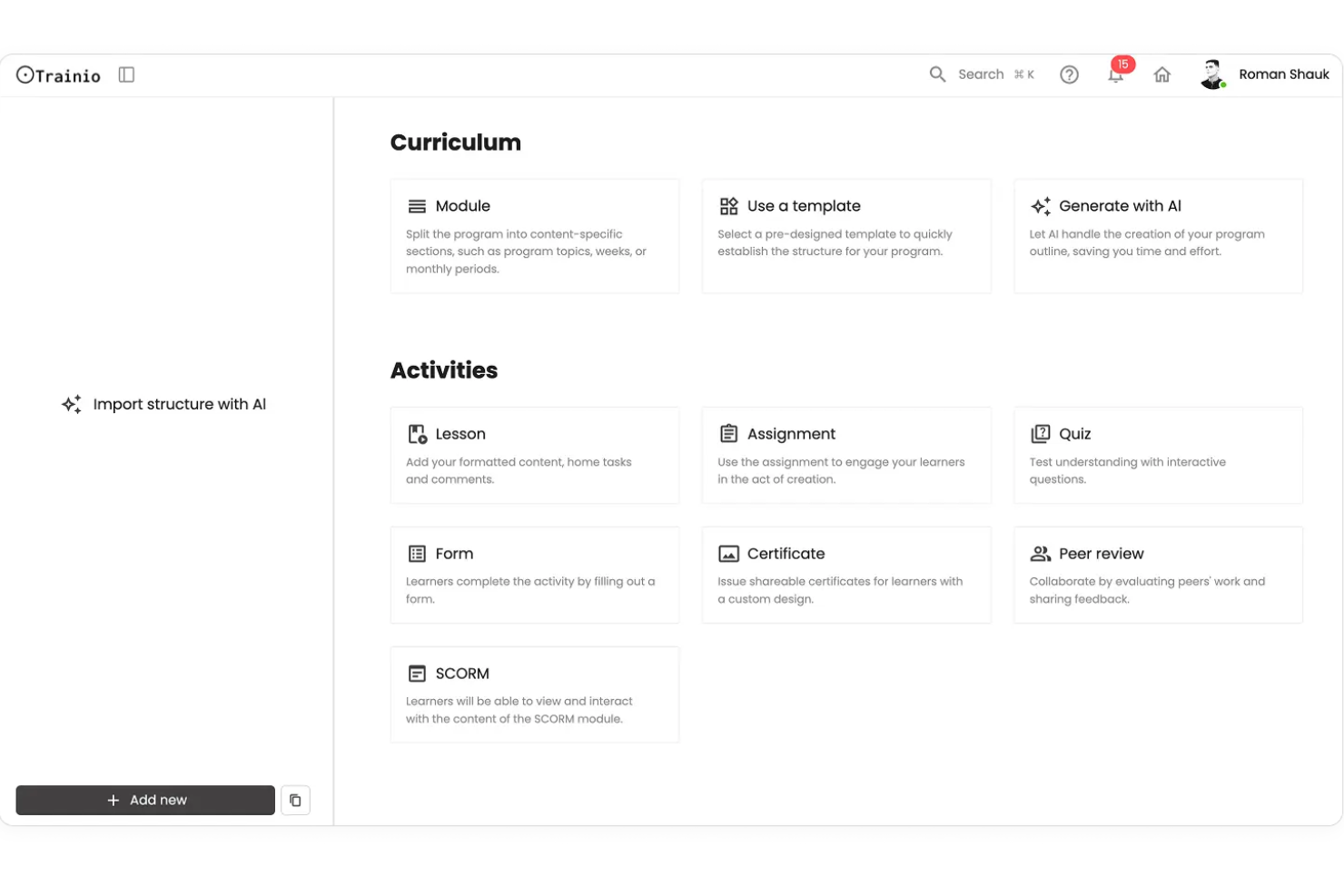Click the copy icon beside Add new
The height and width of the screenshot is (896, 1344).
pyautogui.click(x=295, y=800)
